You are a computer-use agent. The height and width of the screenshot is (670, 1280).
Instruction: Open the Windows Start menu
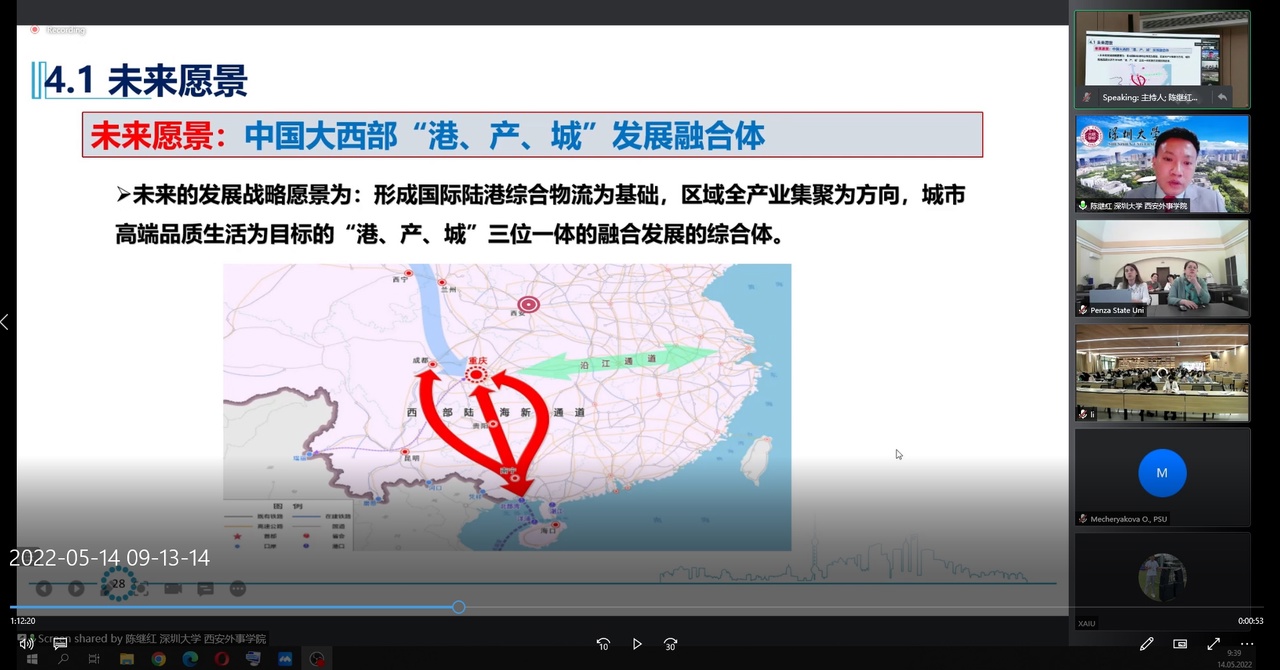click(31, 659)
